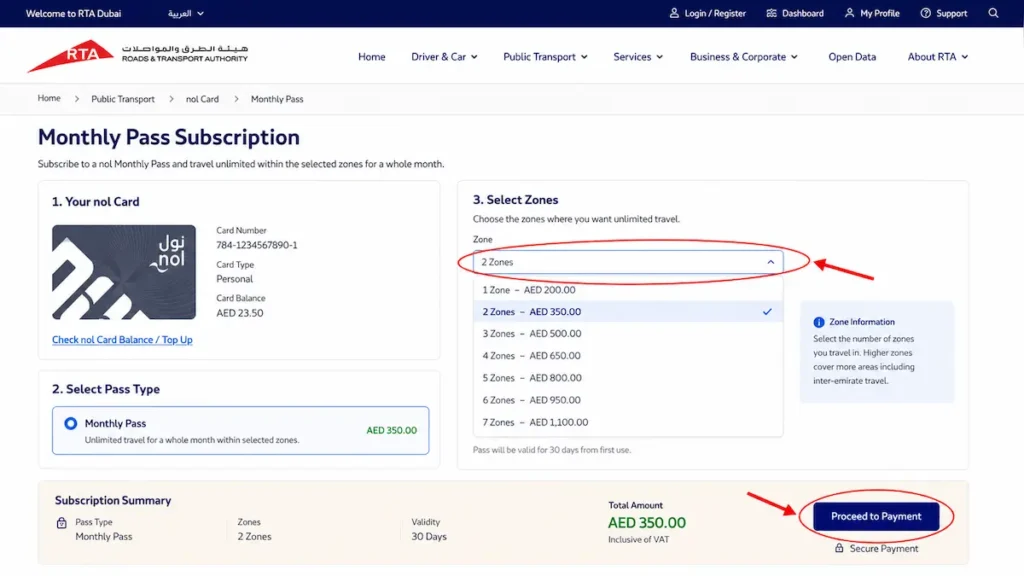Select the Monthly Pass radio button

click(71, 423)
